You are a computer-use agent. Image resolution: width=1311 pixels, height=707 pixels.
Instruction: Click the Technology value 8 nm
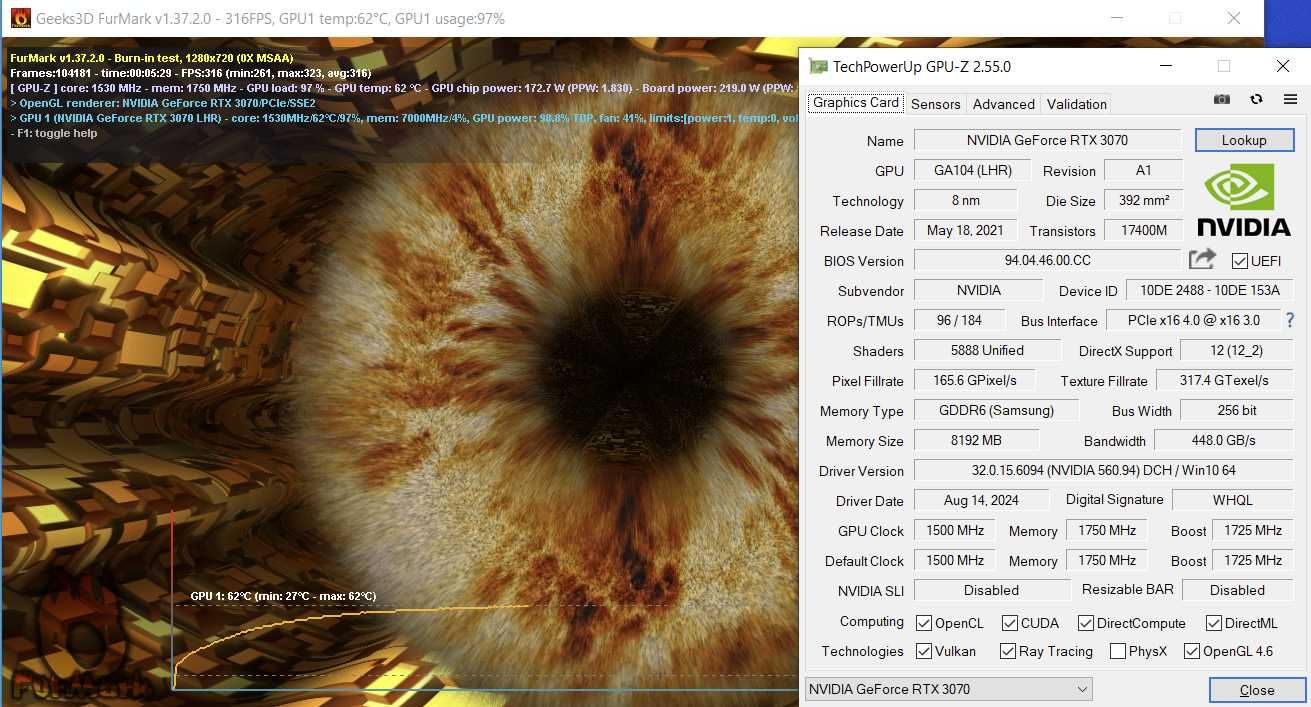[x=965, y=200]
